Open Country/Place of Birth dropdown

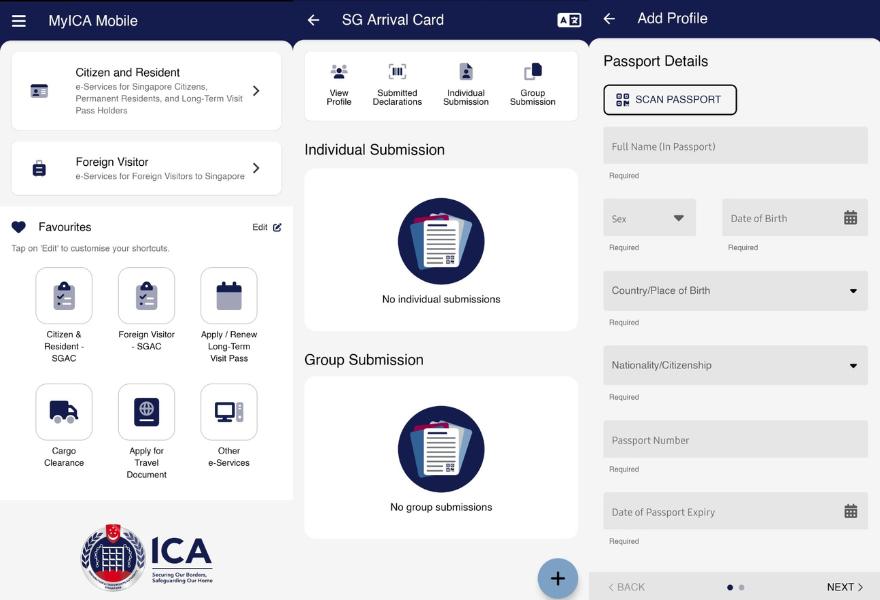(735, 291)
